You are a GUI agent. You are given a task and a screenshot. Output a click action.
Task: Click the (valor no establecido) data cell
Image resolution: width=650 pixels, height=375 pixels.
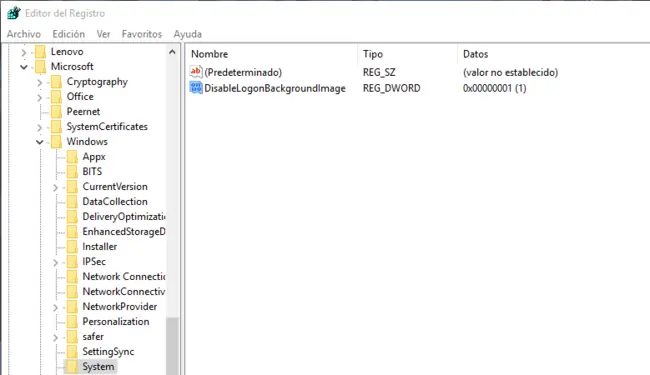point(510,72)
